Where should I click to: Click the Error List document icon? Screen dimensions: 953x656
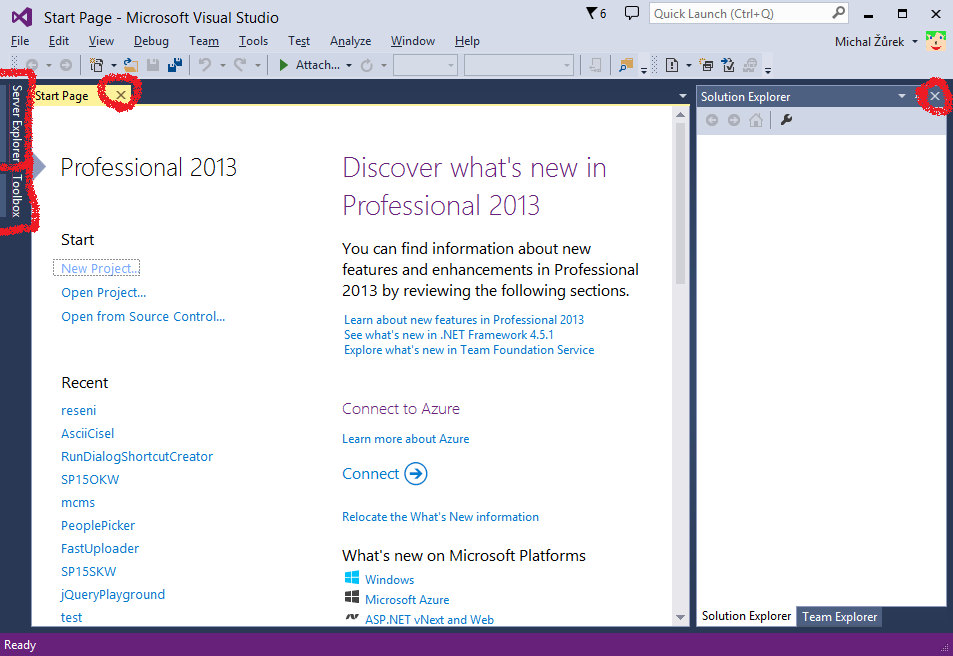coord(670,67)
